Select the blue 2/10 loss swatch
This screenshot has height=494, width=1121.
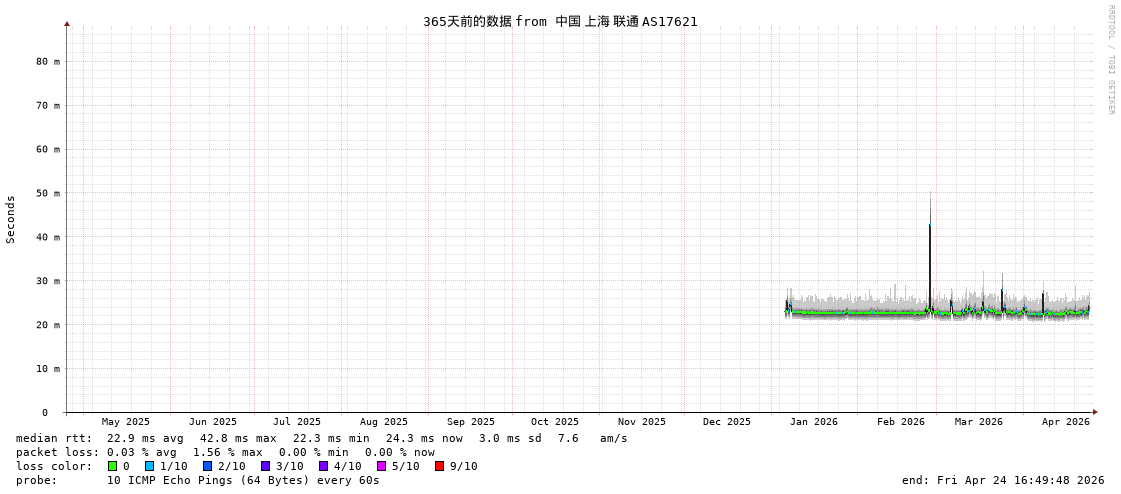[x=207, y=466]
